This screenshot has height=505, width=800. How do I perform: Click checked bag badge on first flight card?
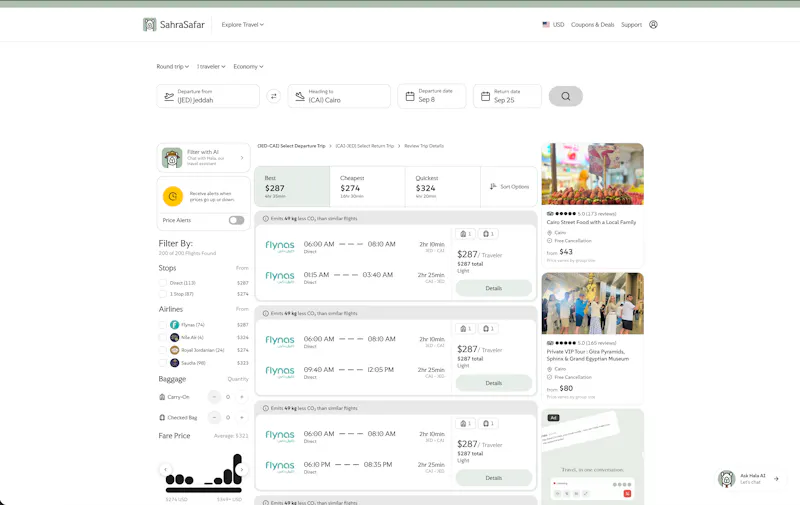pos(488,234)
